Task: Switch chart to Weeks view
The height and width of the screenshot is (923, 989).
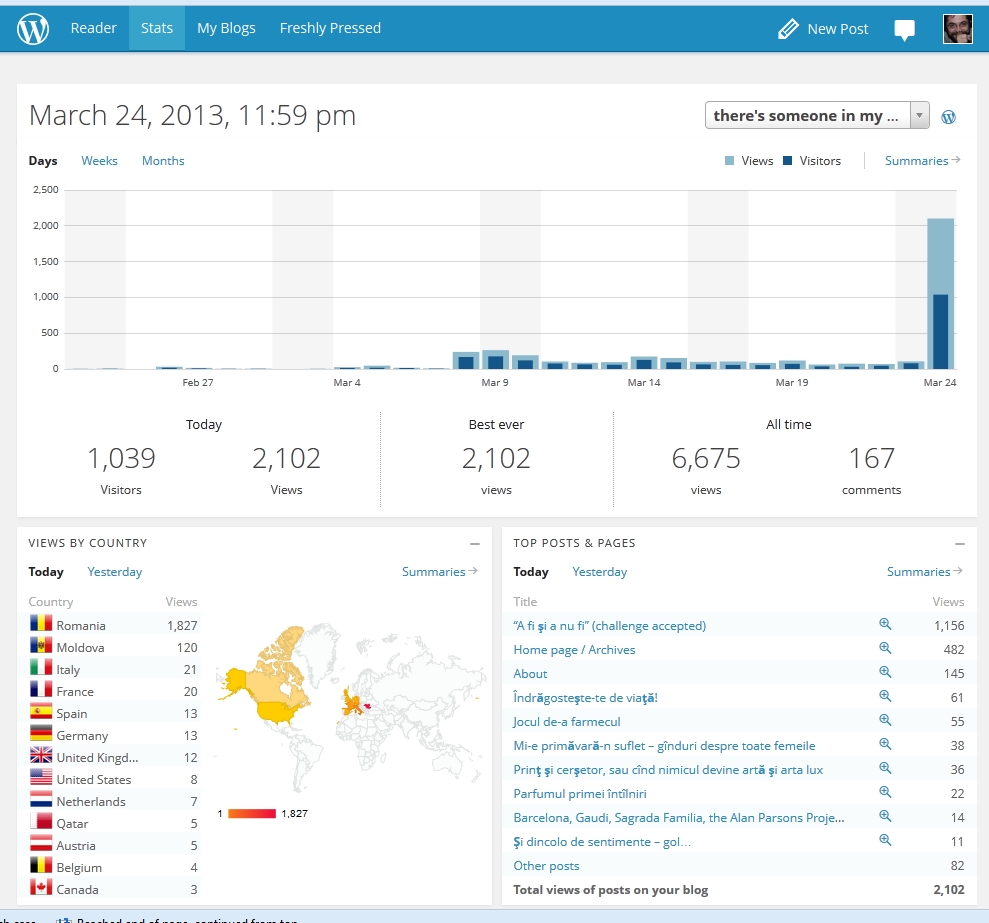Action: click(x=99, y=161)
